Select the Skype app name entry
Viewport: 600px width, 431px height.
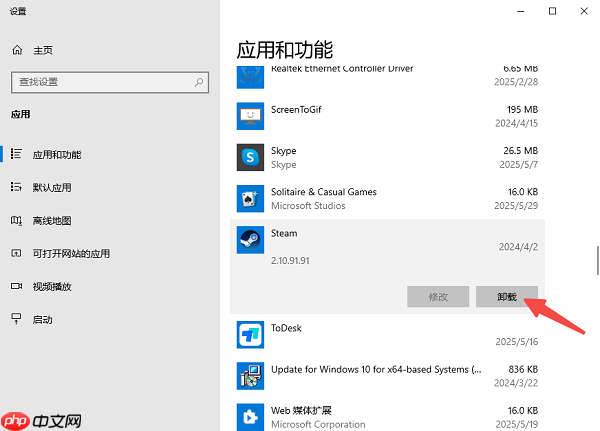pyautogui.click(x=284, y=151)
